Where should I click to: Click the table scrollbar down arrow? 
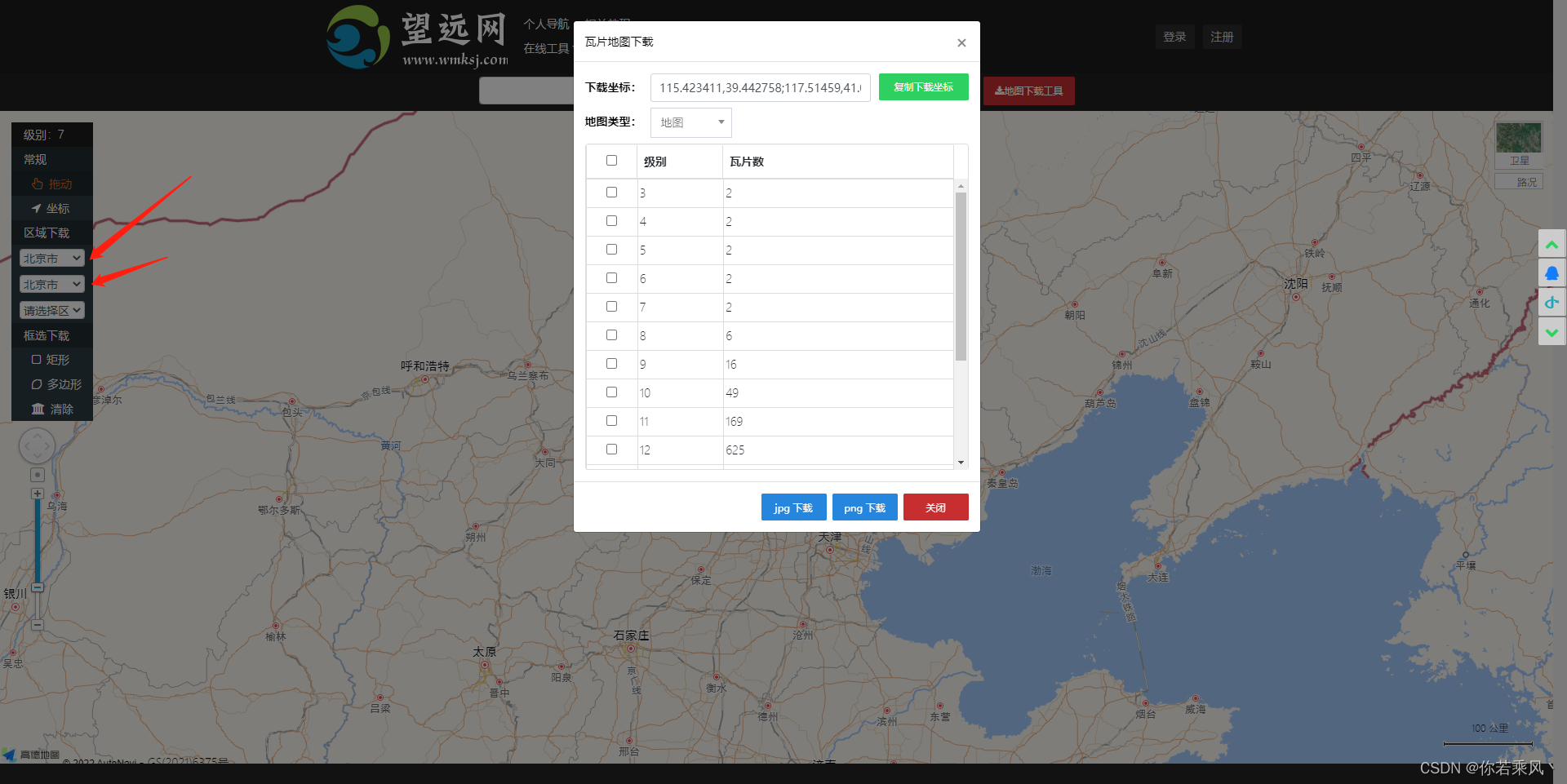click(x=961, y=463)
